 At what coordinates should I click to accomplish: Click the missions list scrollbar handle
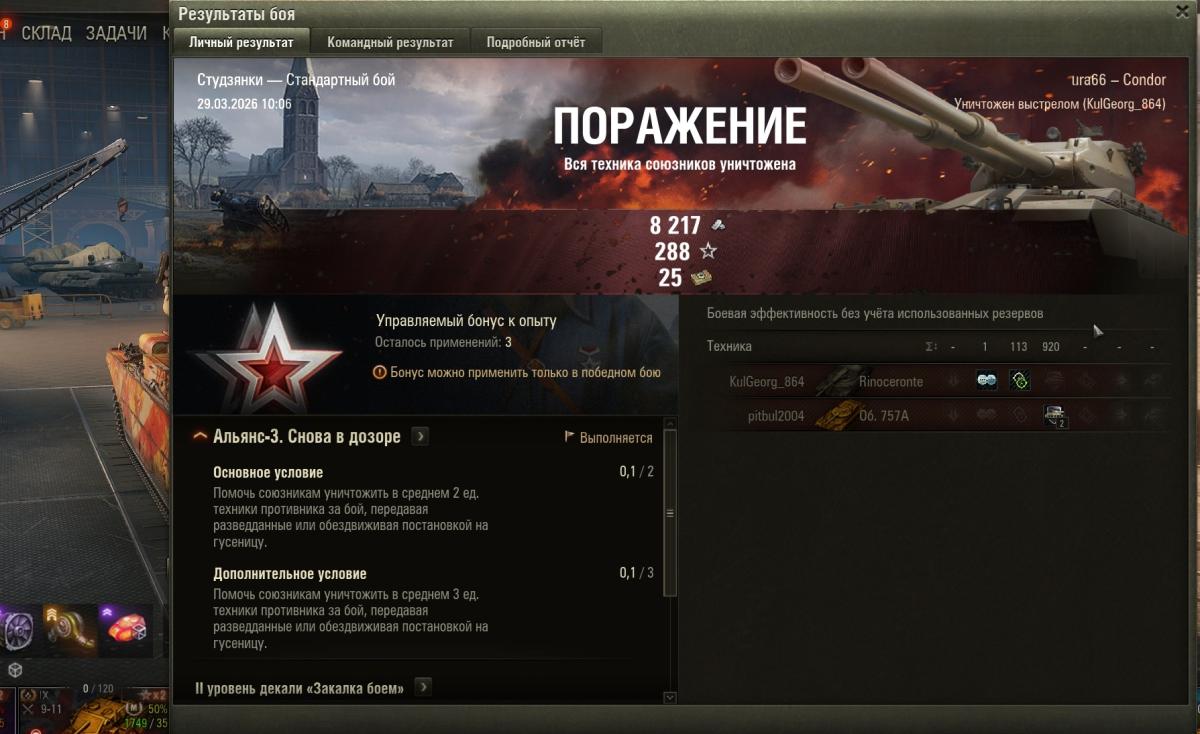pos(670,513)
